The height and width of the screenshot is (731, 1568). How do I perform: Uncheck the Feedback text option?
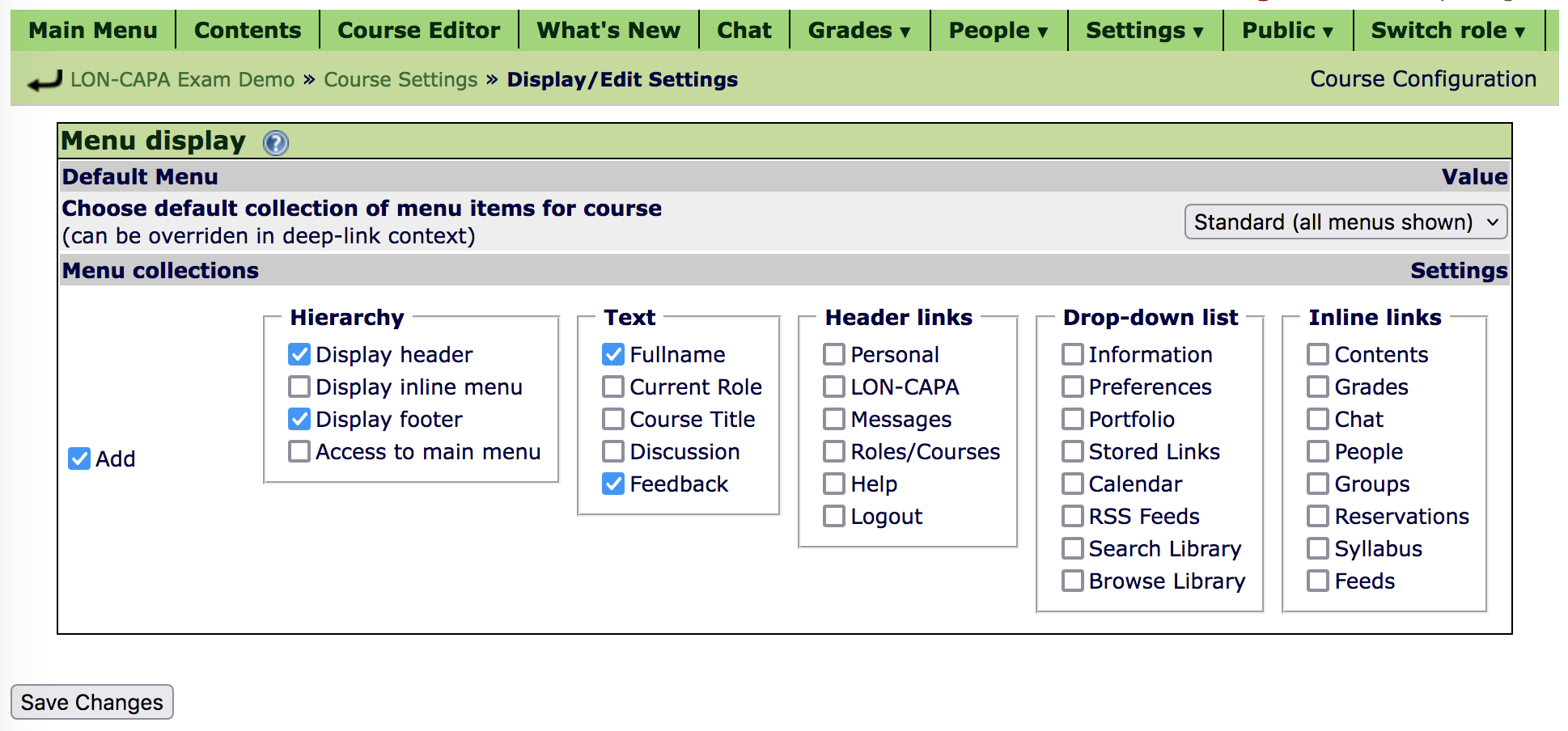[613, 484]
